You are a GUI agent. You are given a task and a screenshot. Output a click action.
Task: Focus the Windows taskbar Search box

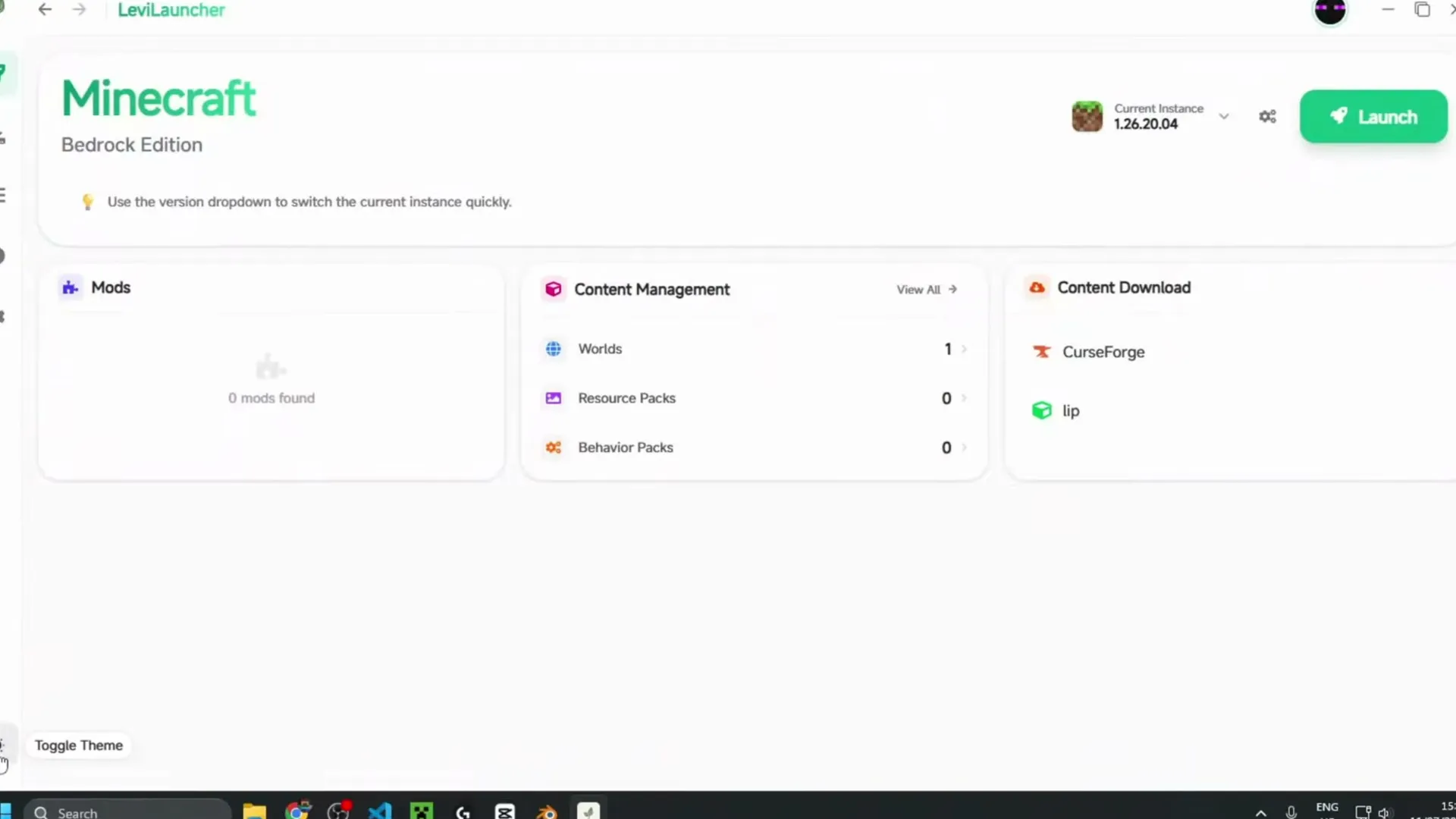127,811
